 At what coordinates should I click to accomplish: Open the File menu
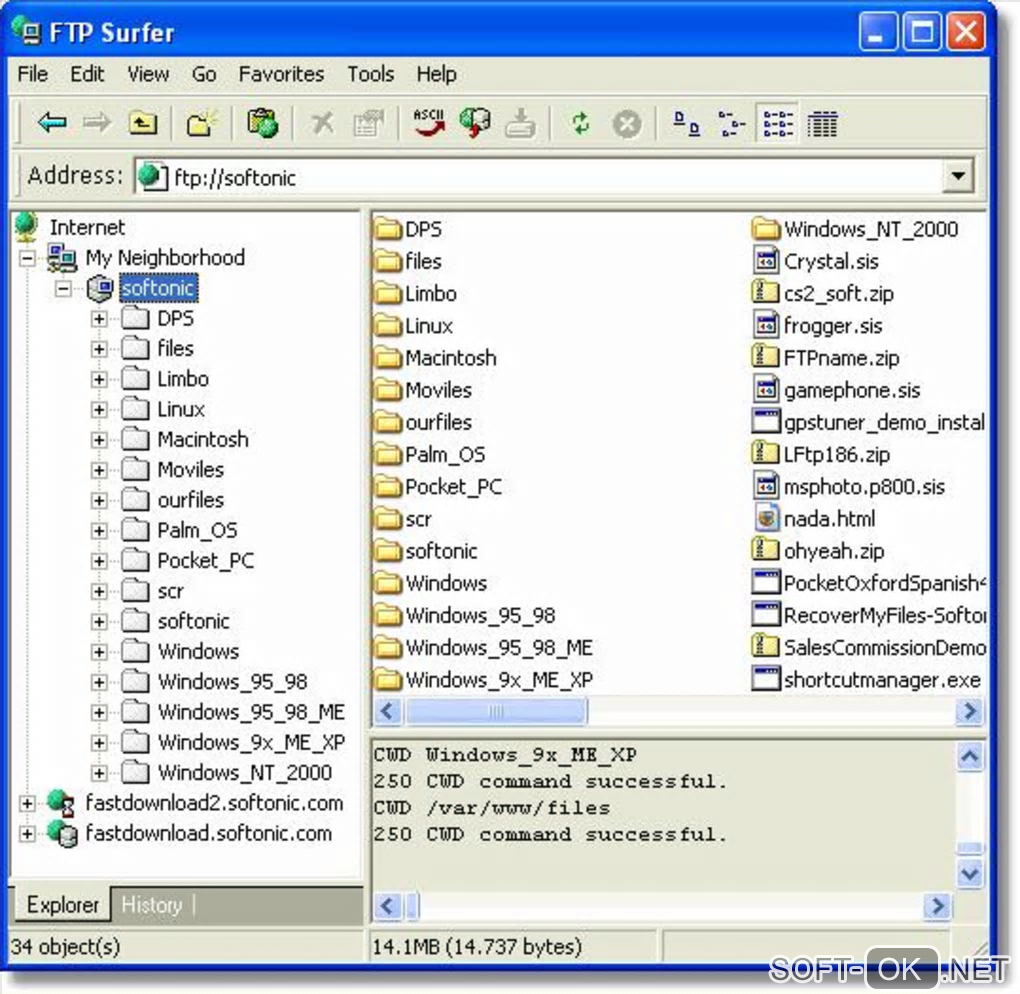pos(33,74)
